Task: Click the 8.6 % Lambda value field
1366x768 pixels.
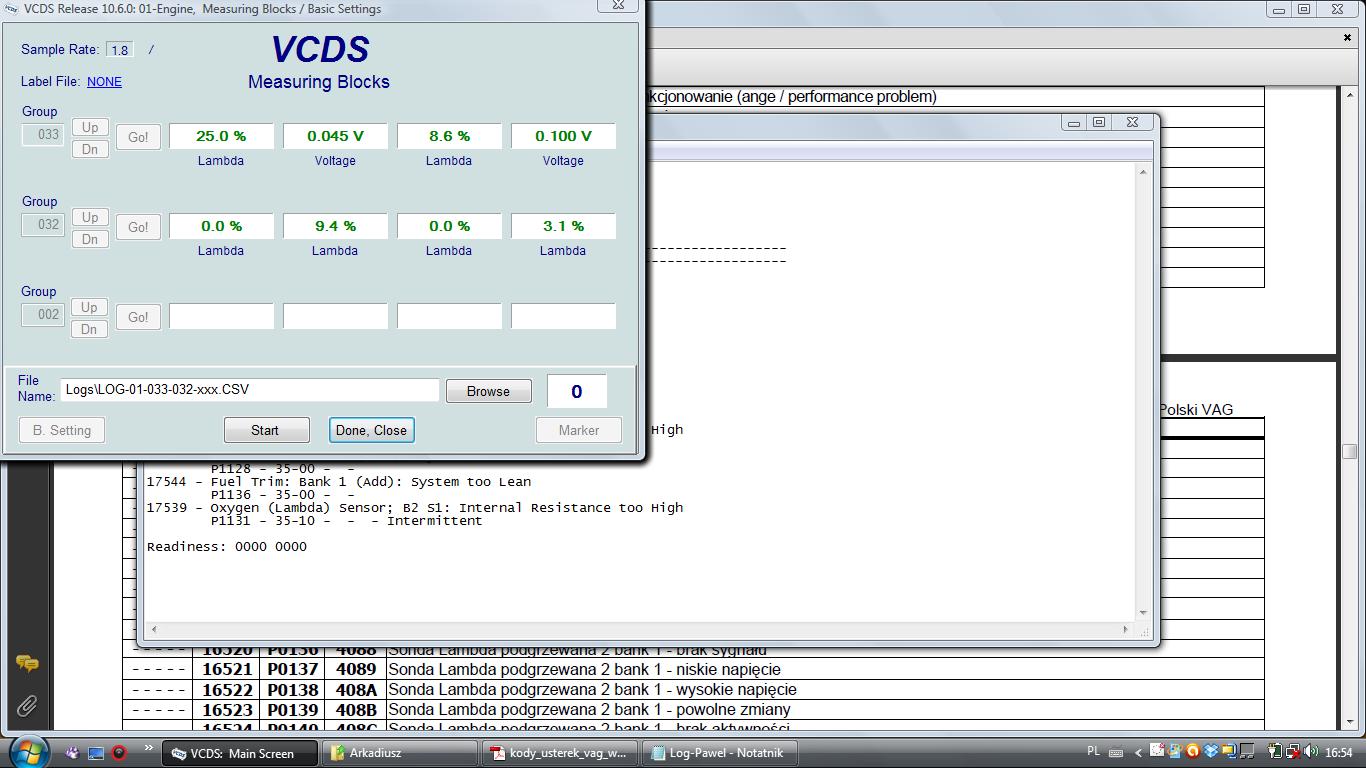Action: (x=449, y=136)
